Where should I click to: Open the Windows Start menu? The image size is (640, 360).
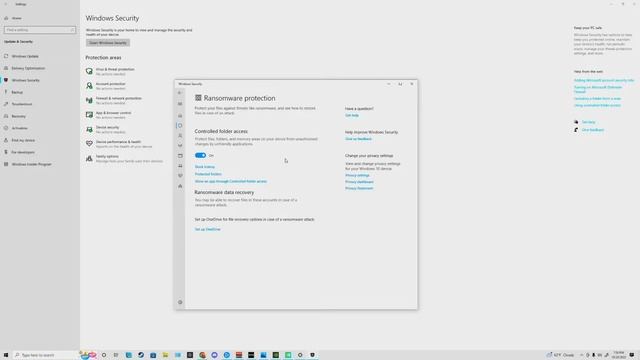6,355
